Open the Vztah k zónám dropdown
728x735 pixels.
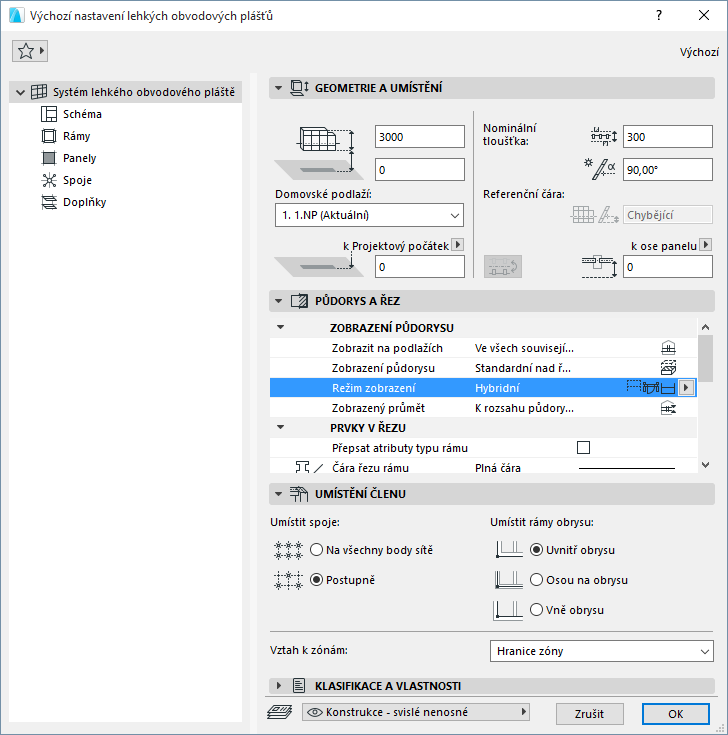click(x=601, y=651)
